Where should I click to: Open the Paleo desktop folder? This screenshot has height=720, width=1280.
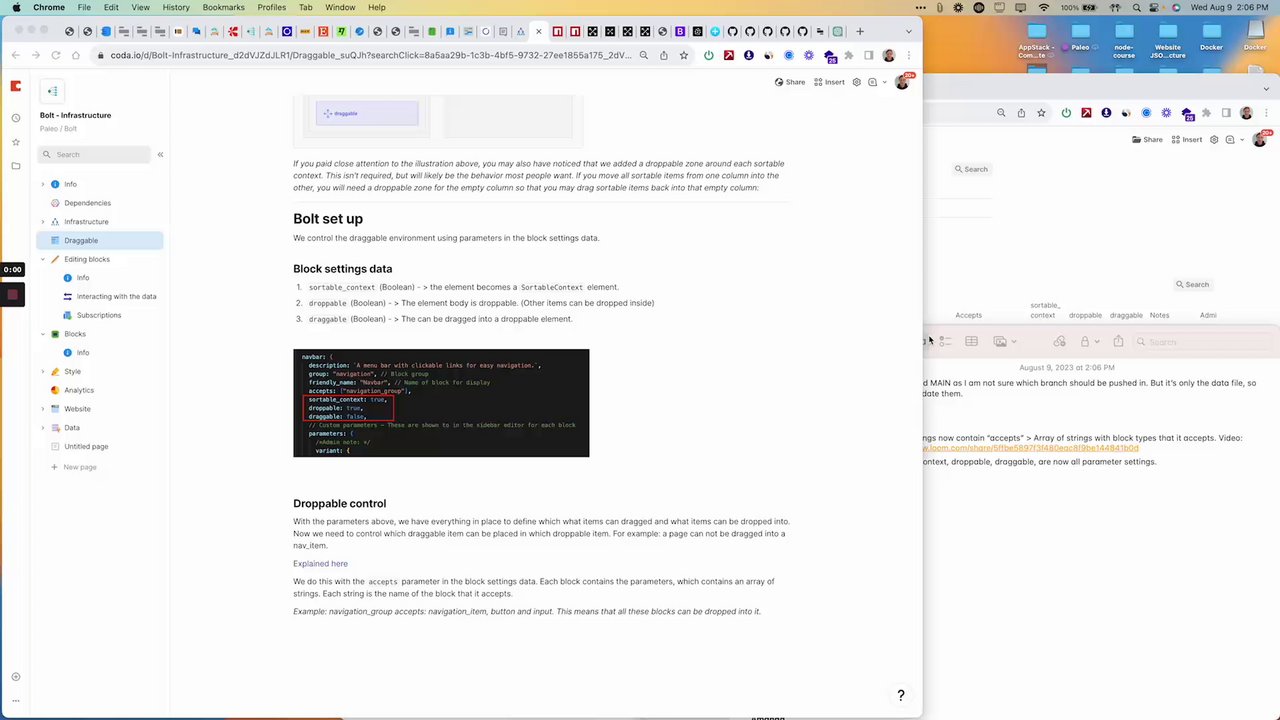tap(1080, 38)
